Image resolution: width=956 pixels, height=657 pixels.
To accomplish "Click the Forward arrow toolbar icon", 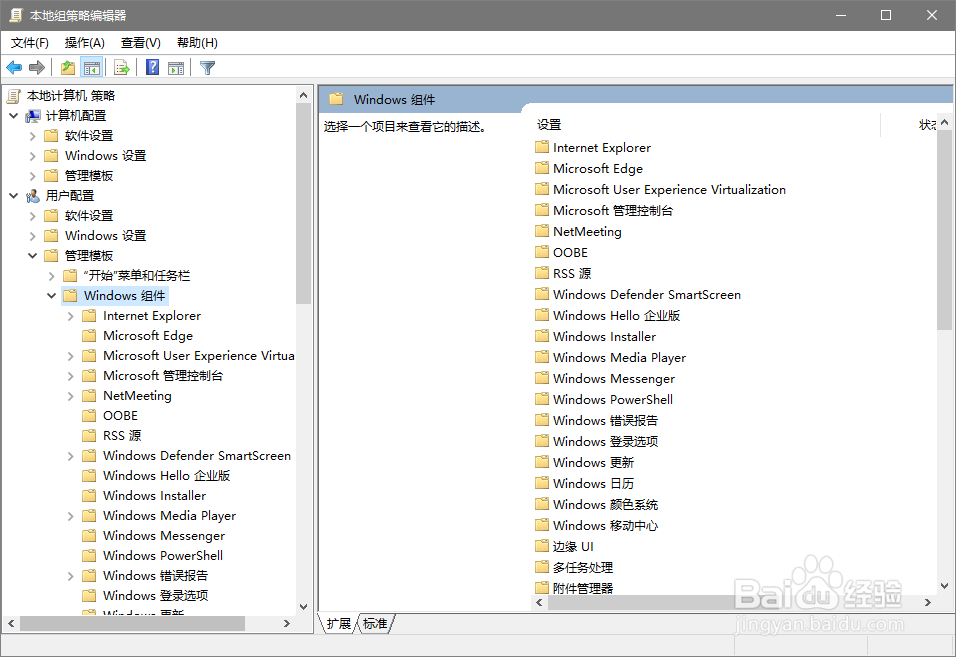I will [x=37, y=68].
